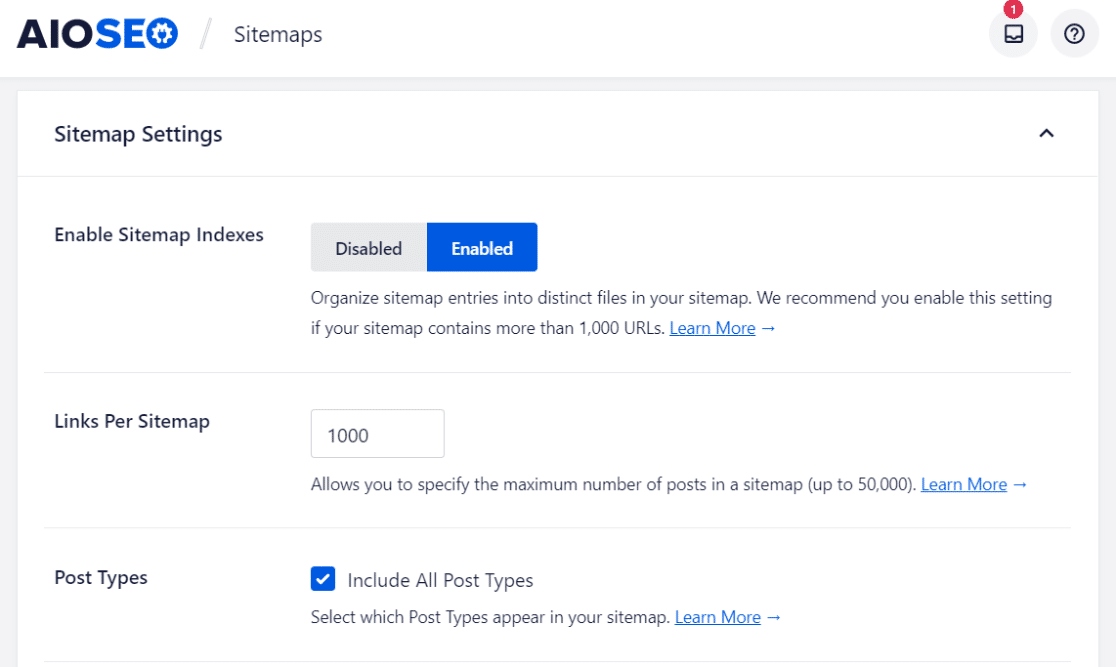This screenshot has height=667, width=1116.
Task: Click the help question mark icon
Action: 1074,33
